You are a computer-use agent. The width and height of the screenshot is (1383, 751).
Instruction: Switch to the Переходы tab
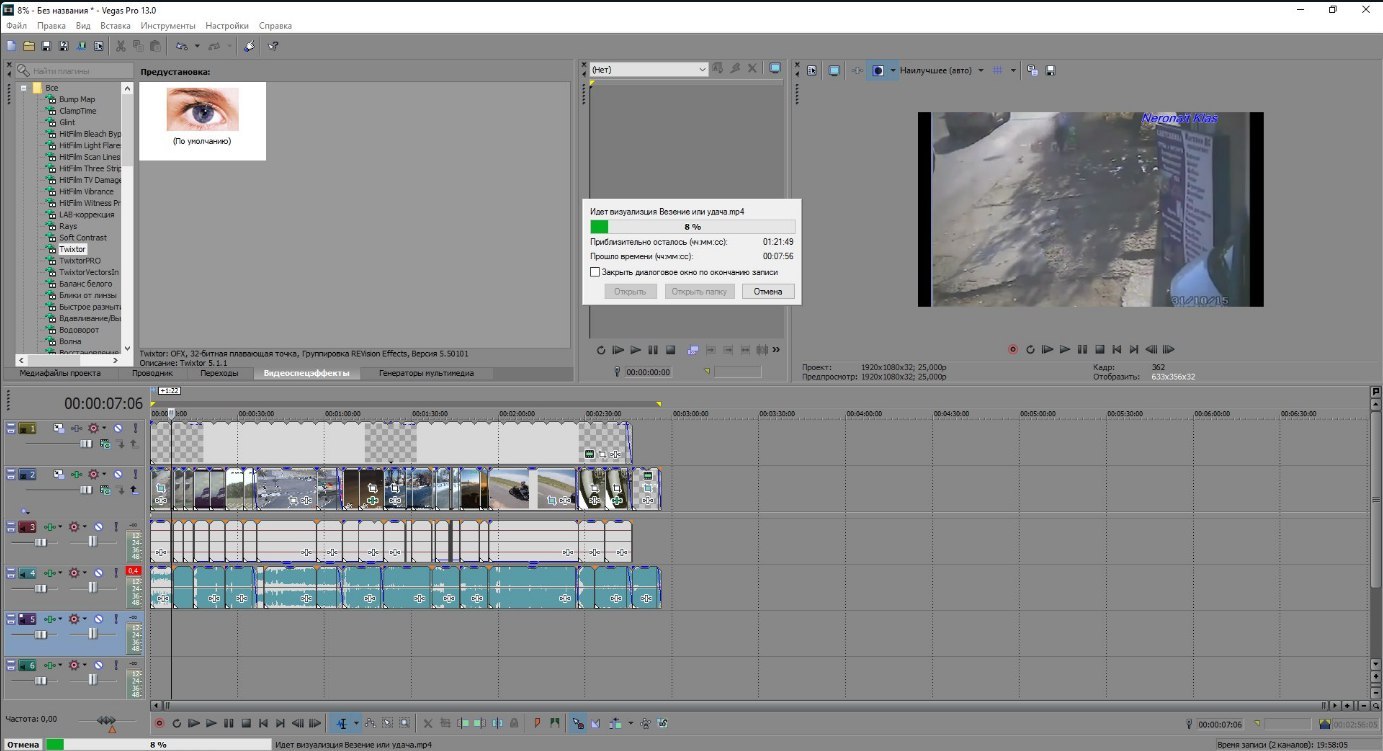[219, 373]
